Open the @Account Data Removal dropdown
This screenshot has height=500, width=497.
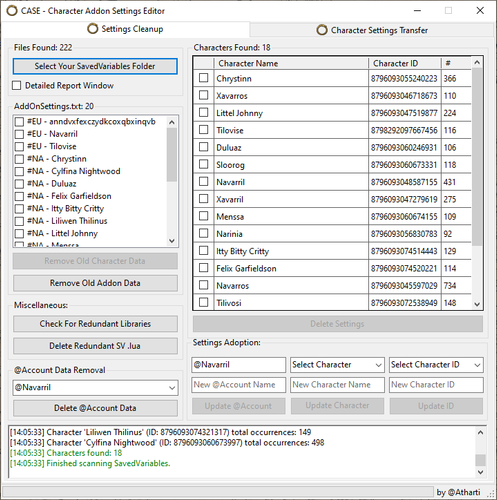(95, 388)
